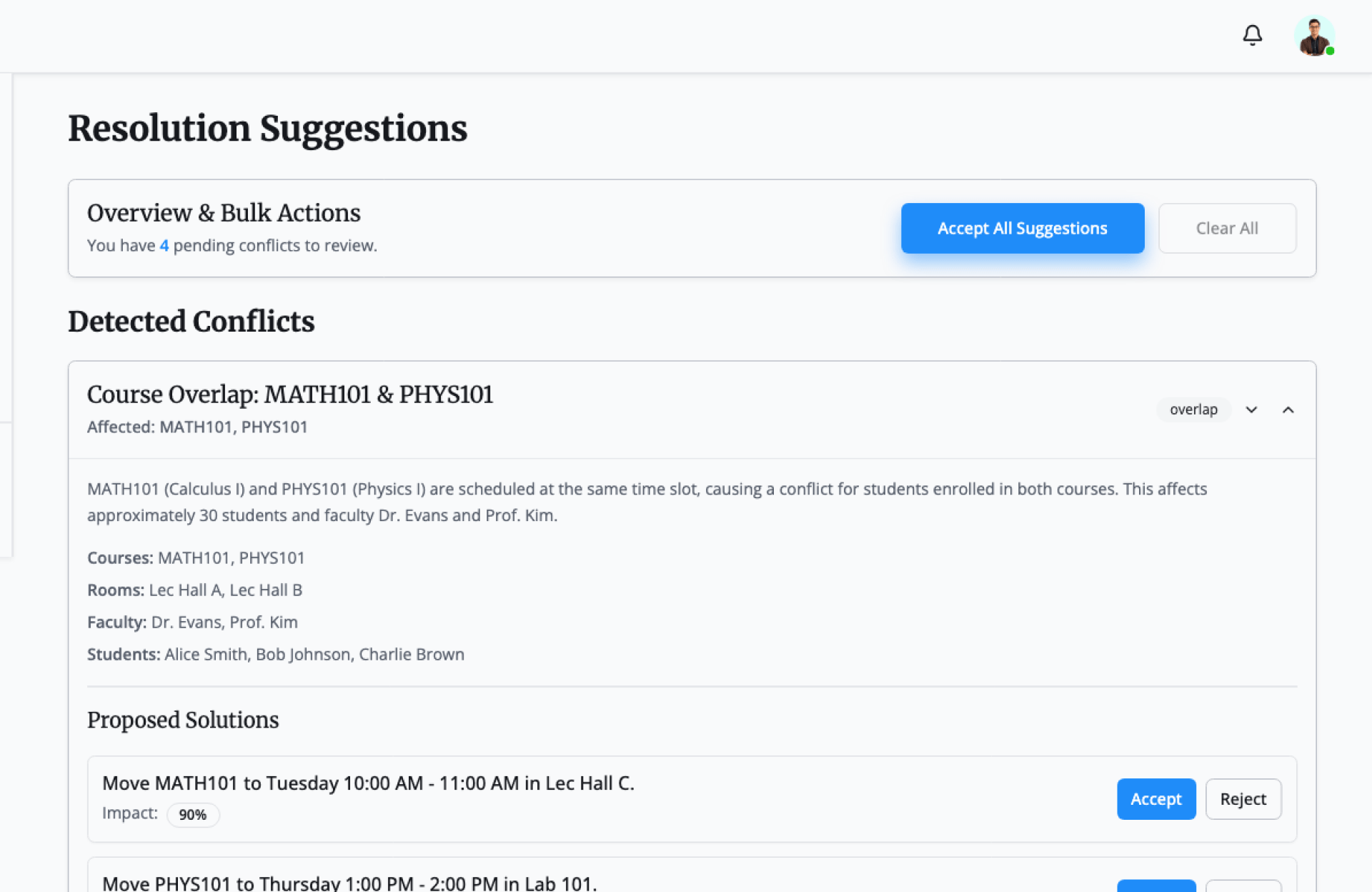Image resolution: width=1372 pixels, height=892 pixels.
Task: Click the Overview & Bulk Actions heading
Action: 224,213
